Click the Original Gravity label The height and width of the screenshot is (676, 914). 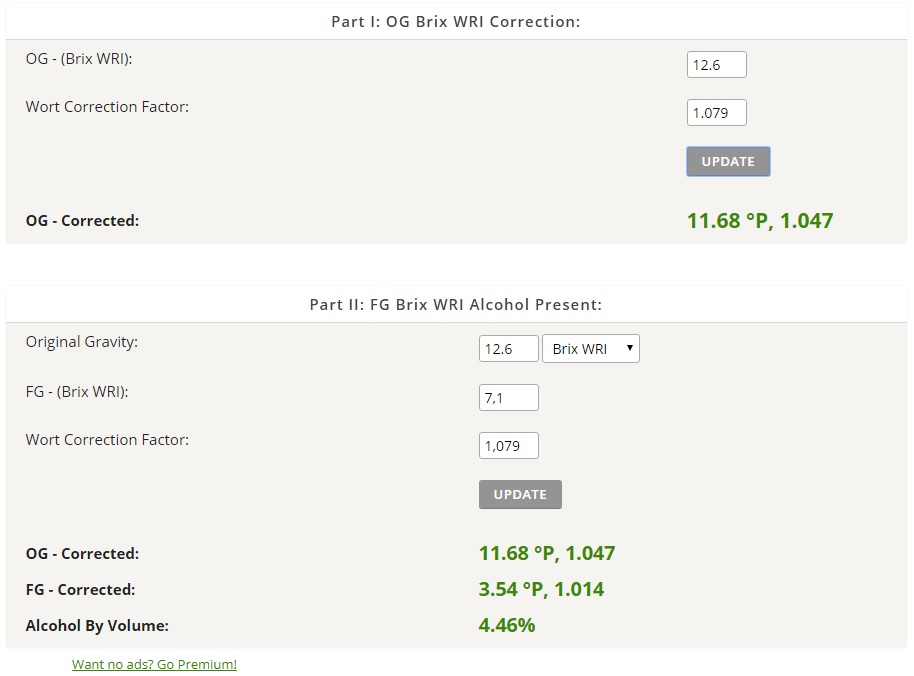point(82,342)
